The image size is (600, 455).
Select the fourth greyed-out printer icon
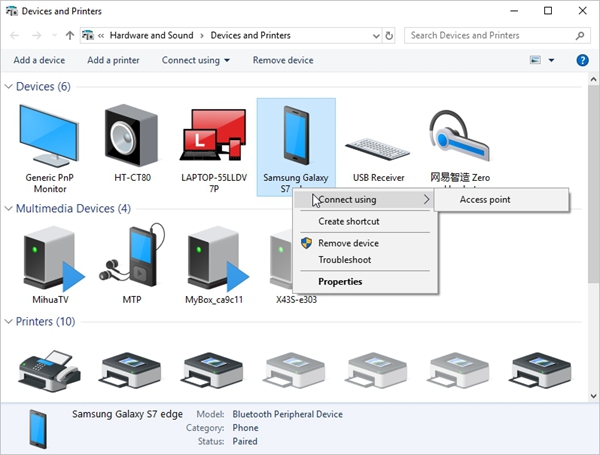[x=295, y=370]
